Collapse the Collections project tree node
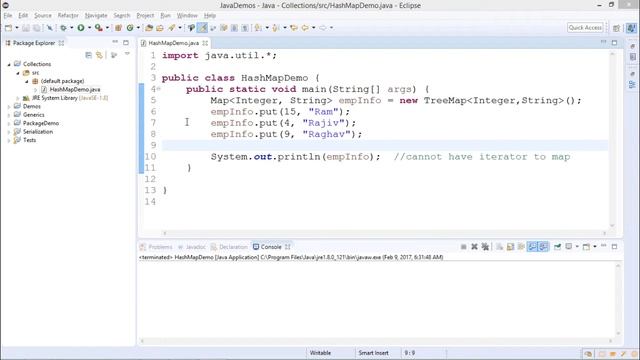The width and height of the screenshot is (640, 360). [x=9, y=64]
